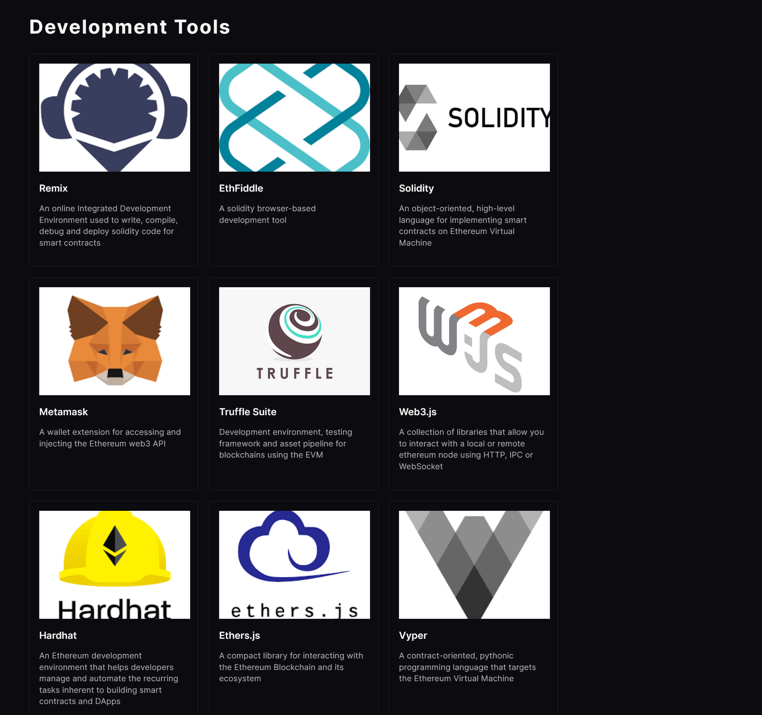The image size is (762, 715).
Task: Click the Metamask fox logo
Action: (x=114, y=341)
